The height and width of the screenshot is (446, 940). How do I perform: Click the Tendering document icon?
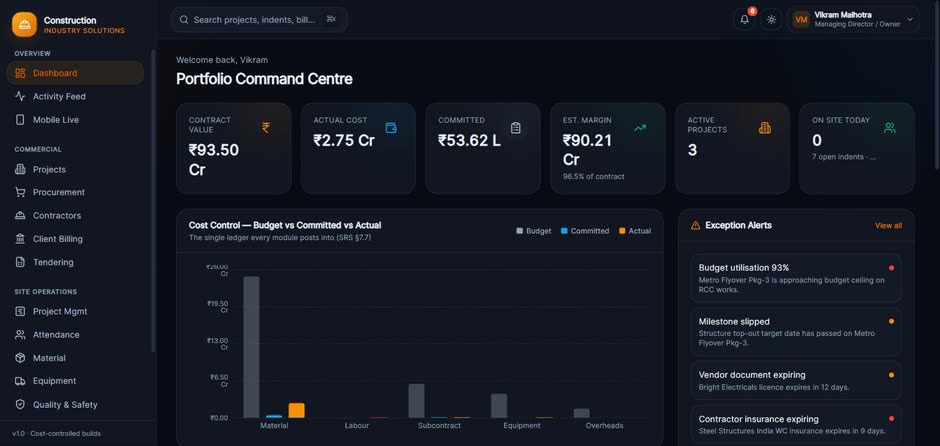[x=20, y=262]
